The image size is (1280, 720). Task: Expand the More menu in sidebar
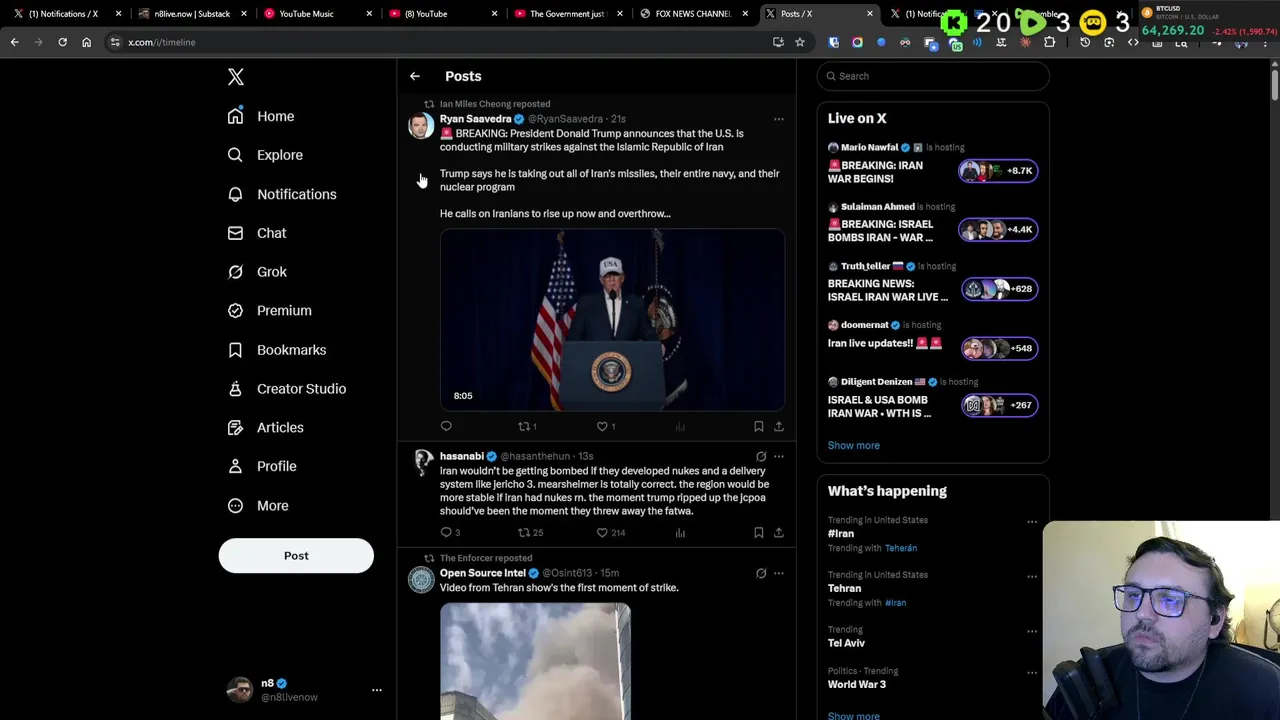pos(258,505)
